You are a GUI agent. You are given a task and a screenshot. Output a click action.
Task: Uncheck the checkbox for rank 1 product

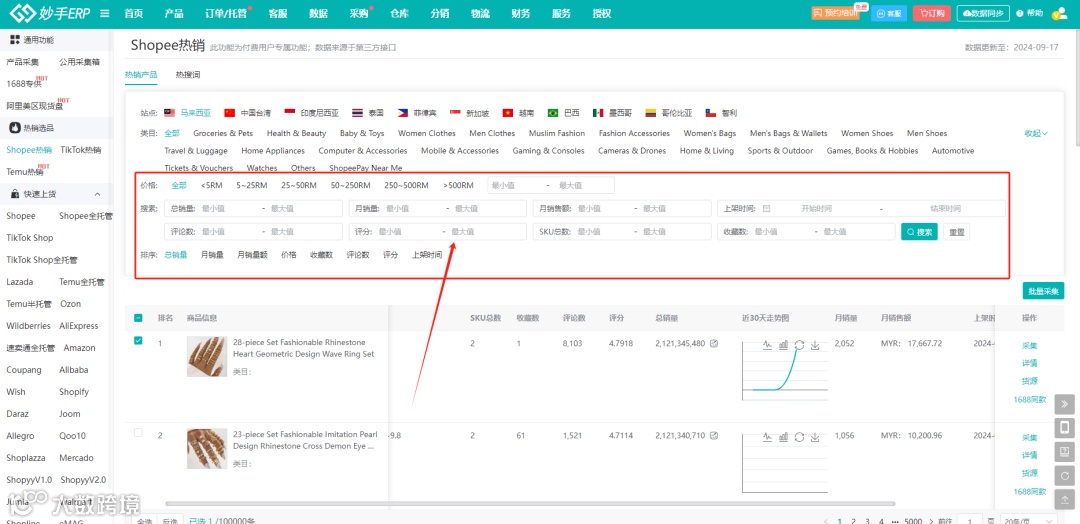[x=138, y=340]
